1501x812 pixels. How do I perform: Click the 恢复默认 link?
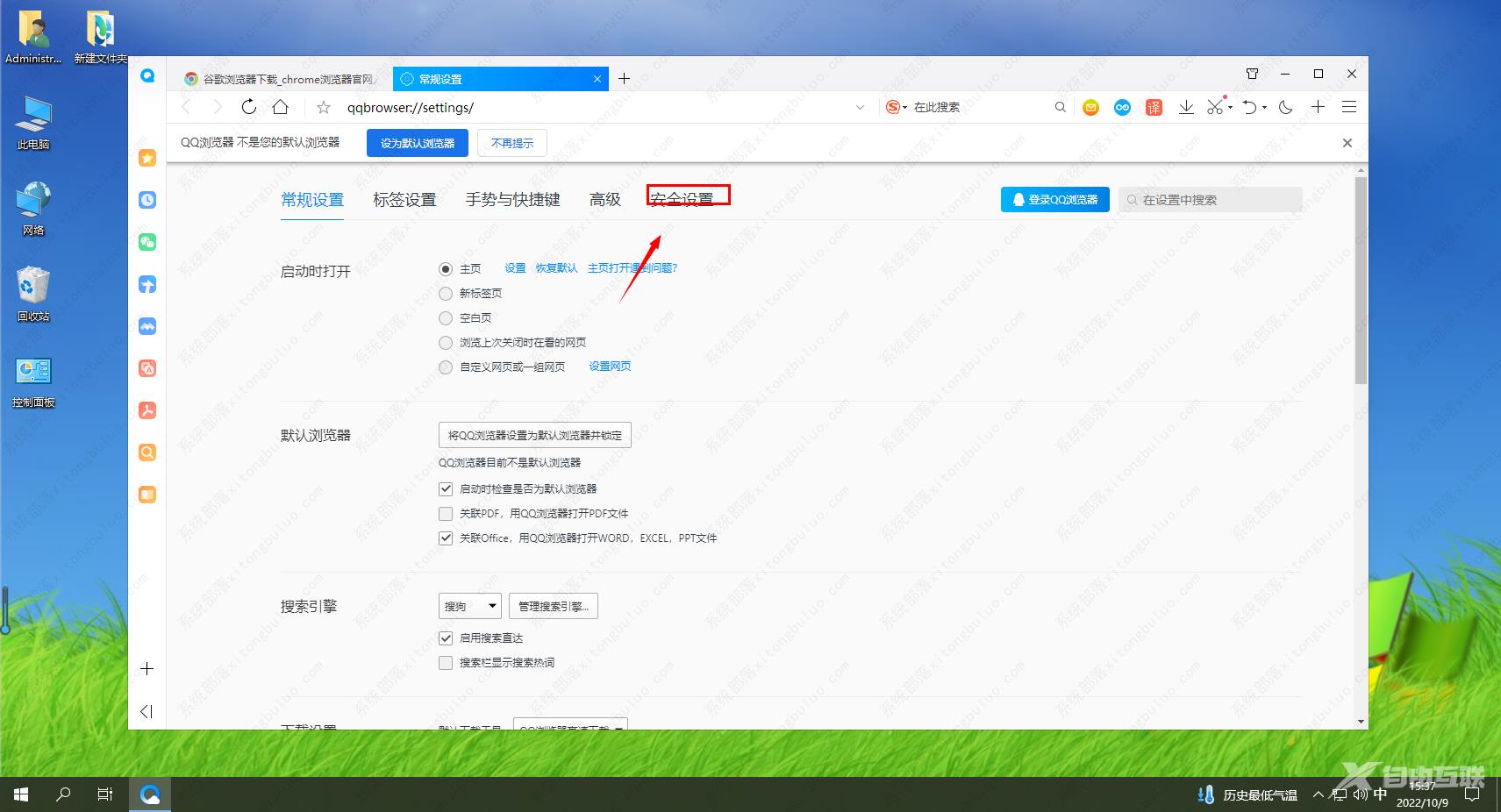[x=557, y=268]
